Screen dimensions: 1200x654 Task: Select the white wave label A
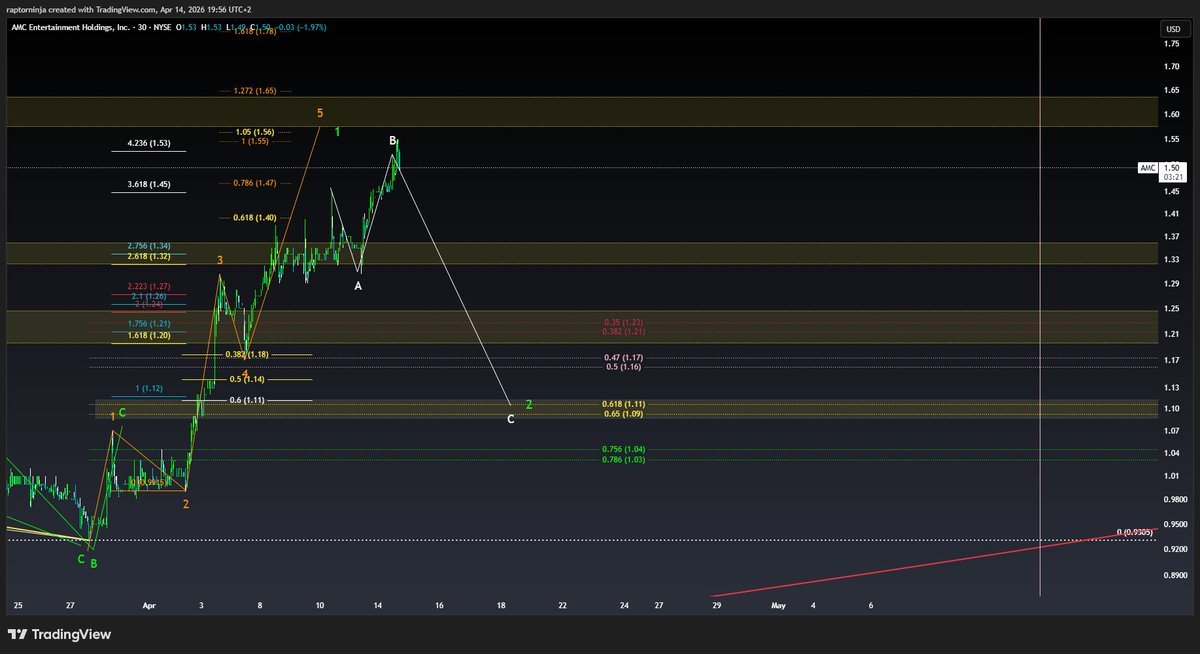tap(358, 286)
